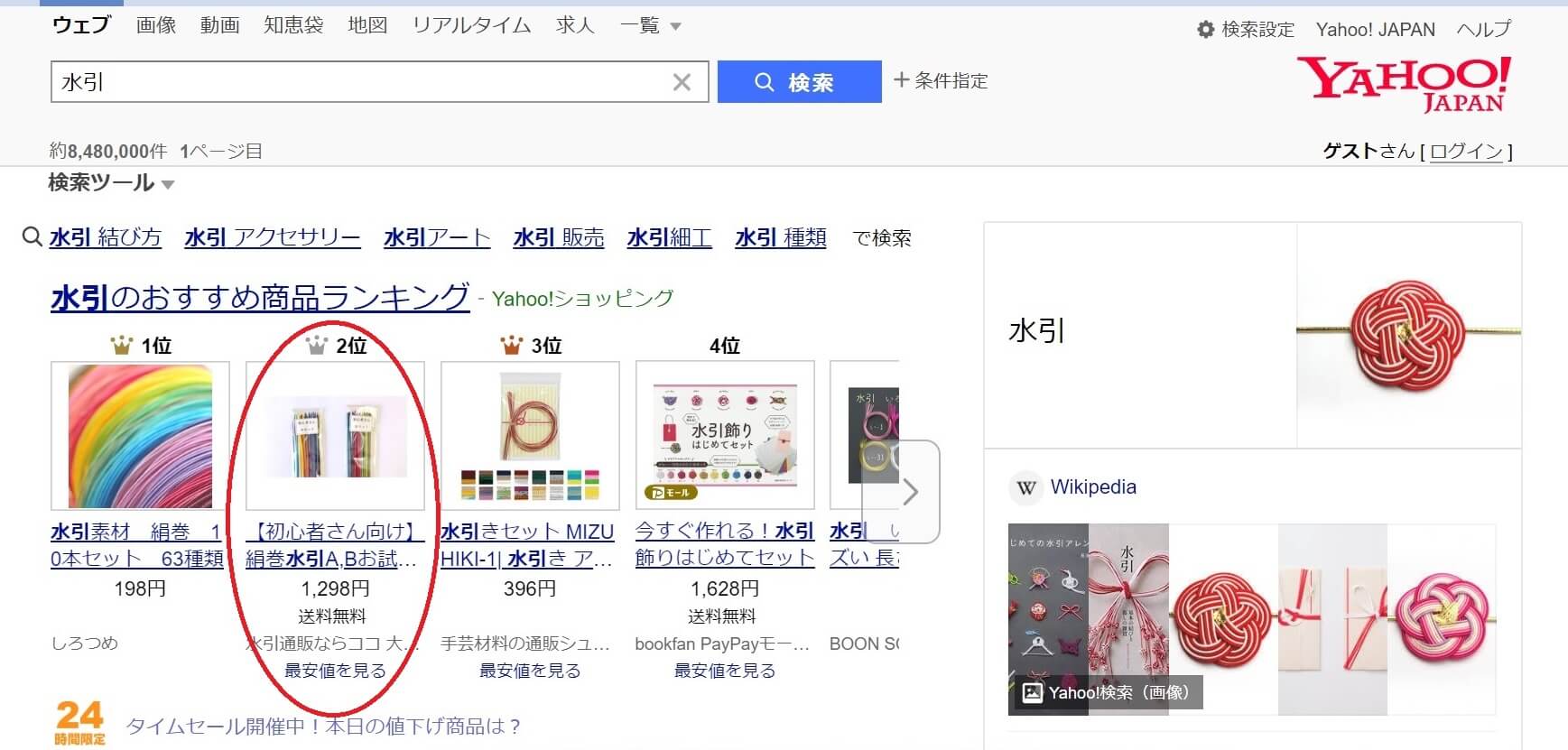Clear the search box with the X icon
Viewport: 1568px width, 750px height.
(x=682, y=82)
